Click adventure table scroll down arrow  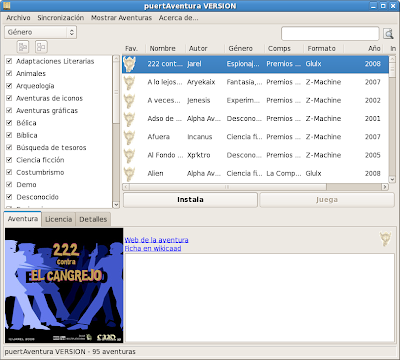pyautogui.click(x=392, y=179)
